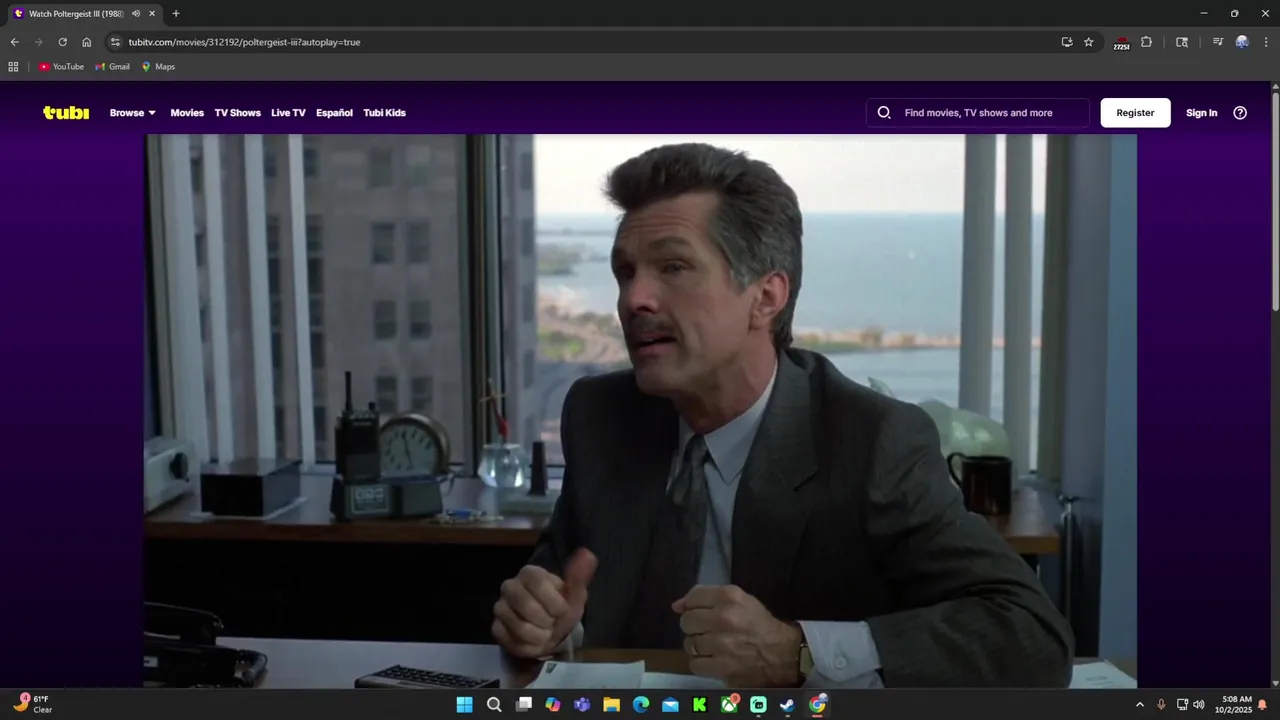View site information icon in address bar
This screenshot has height=720, width=1280.
click(x=115, y=42)
